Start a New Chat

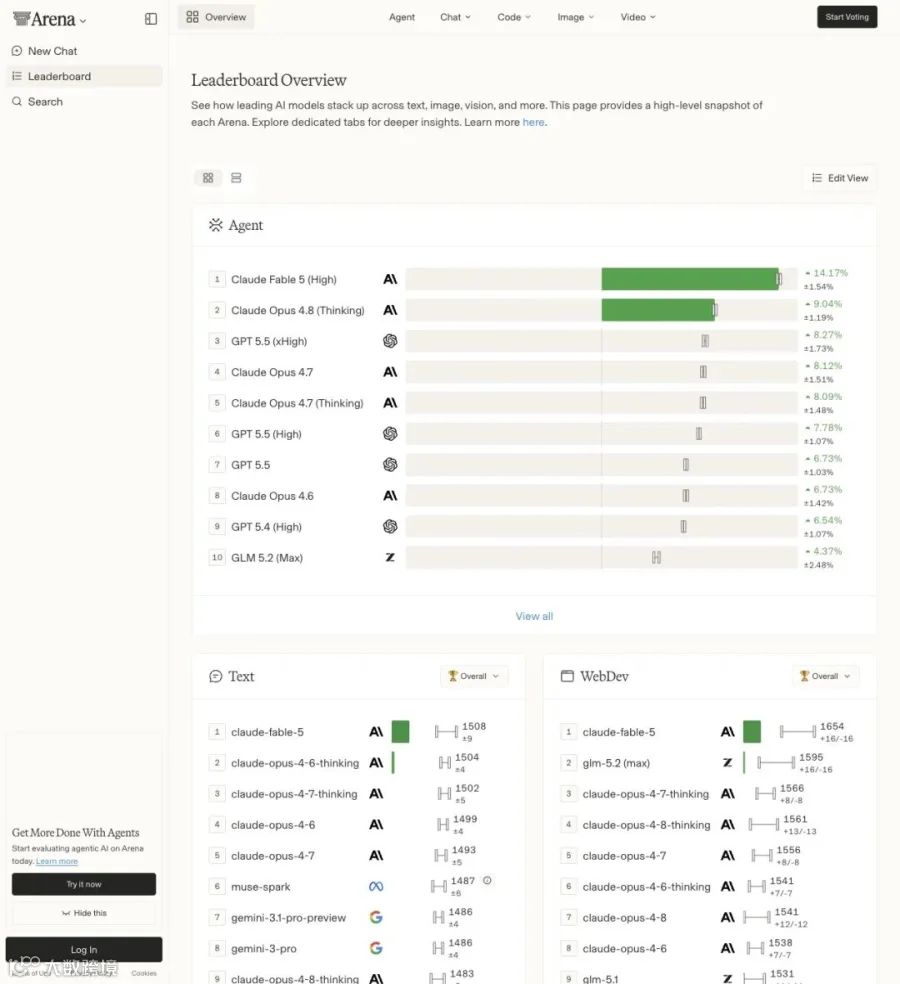84,51
